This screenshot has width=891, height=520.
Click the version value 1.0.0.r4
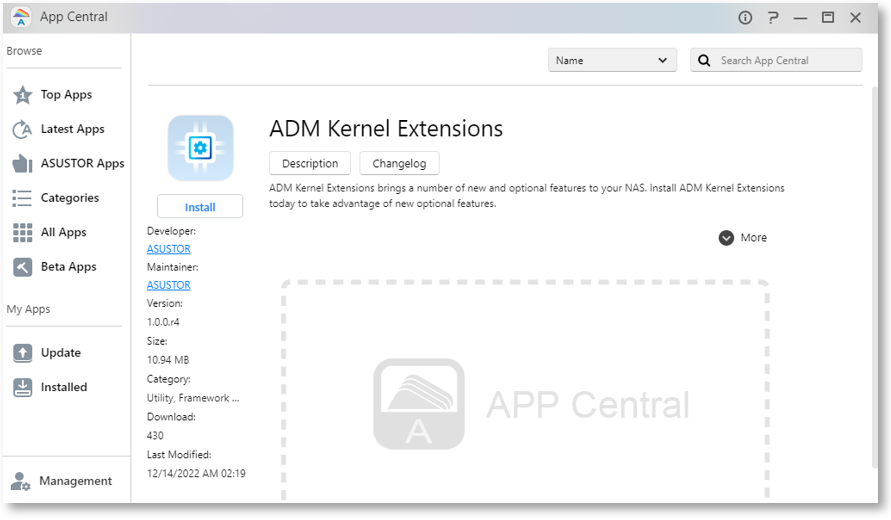point(163,322)
